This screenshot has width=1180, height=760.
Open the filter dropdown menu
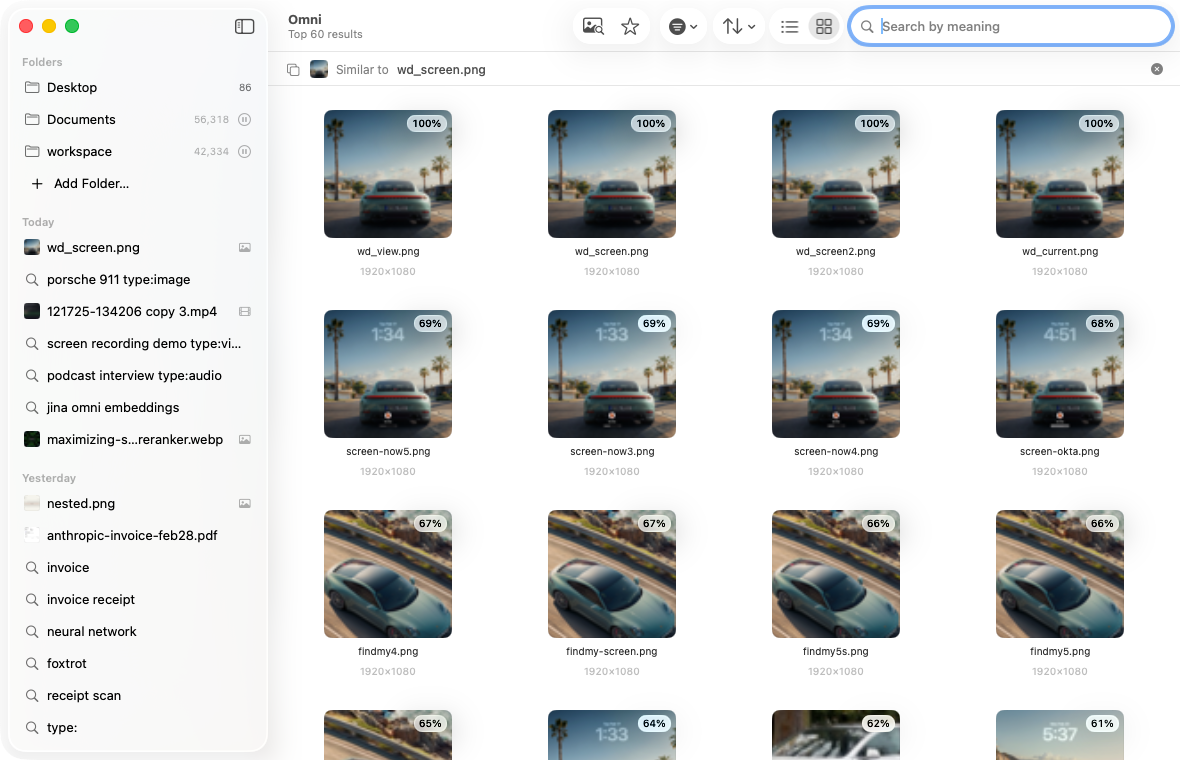(x=683, y=26)
